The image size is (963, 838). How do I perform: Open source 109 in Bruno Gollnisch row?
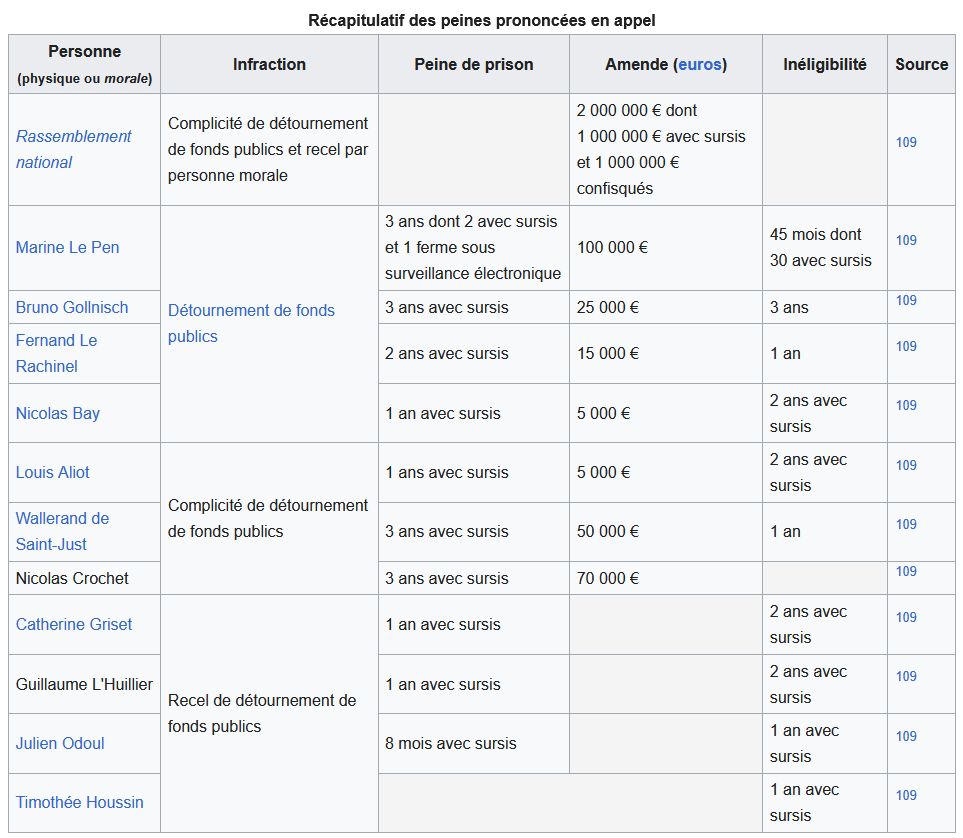click(x=906, y=300)
